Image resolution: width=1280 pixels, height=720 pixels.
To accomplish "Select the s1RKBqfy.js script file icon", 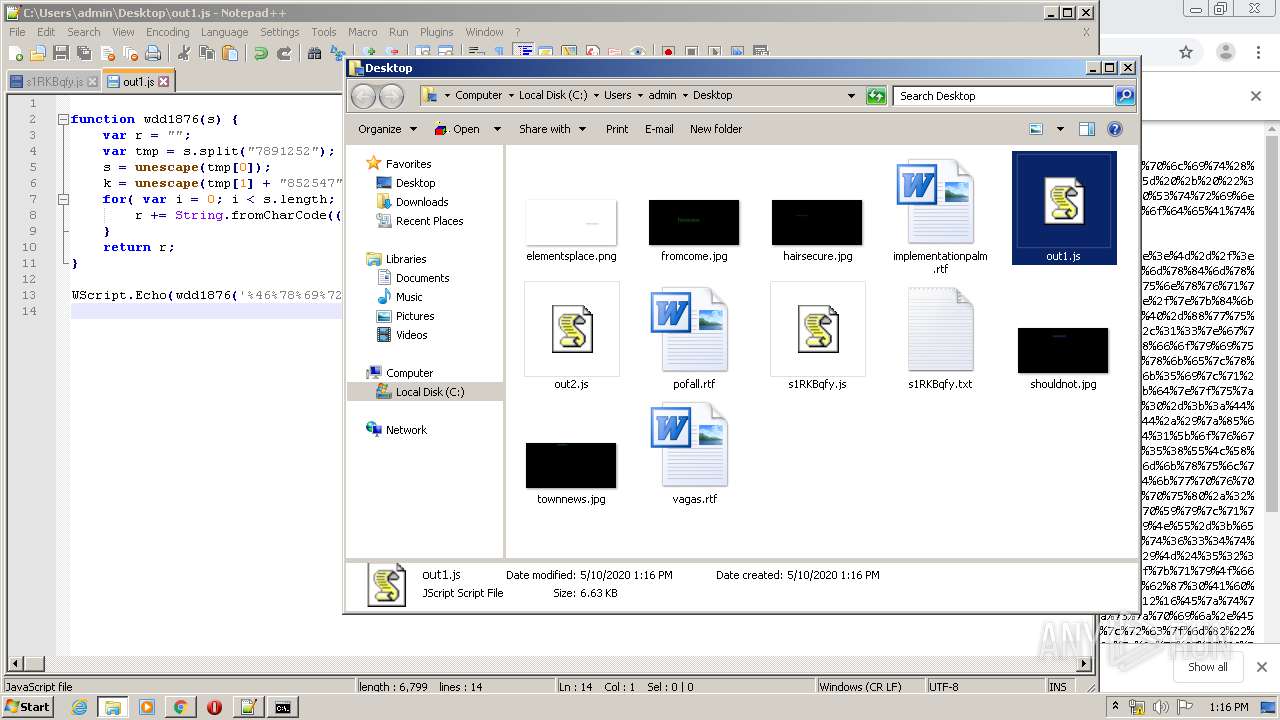I will tap(818, 329).
